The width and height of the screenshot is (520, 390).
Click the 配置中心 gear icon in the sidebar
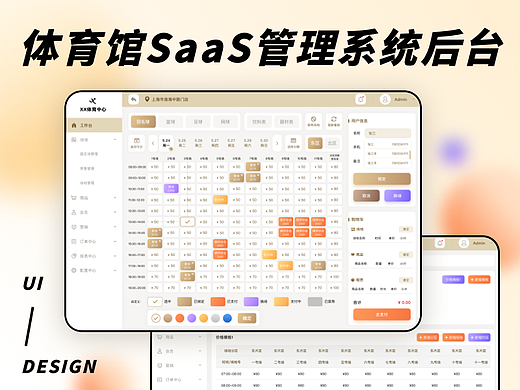[74, 270]
